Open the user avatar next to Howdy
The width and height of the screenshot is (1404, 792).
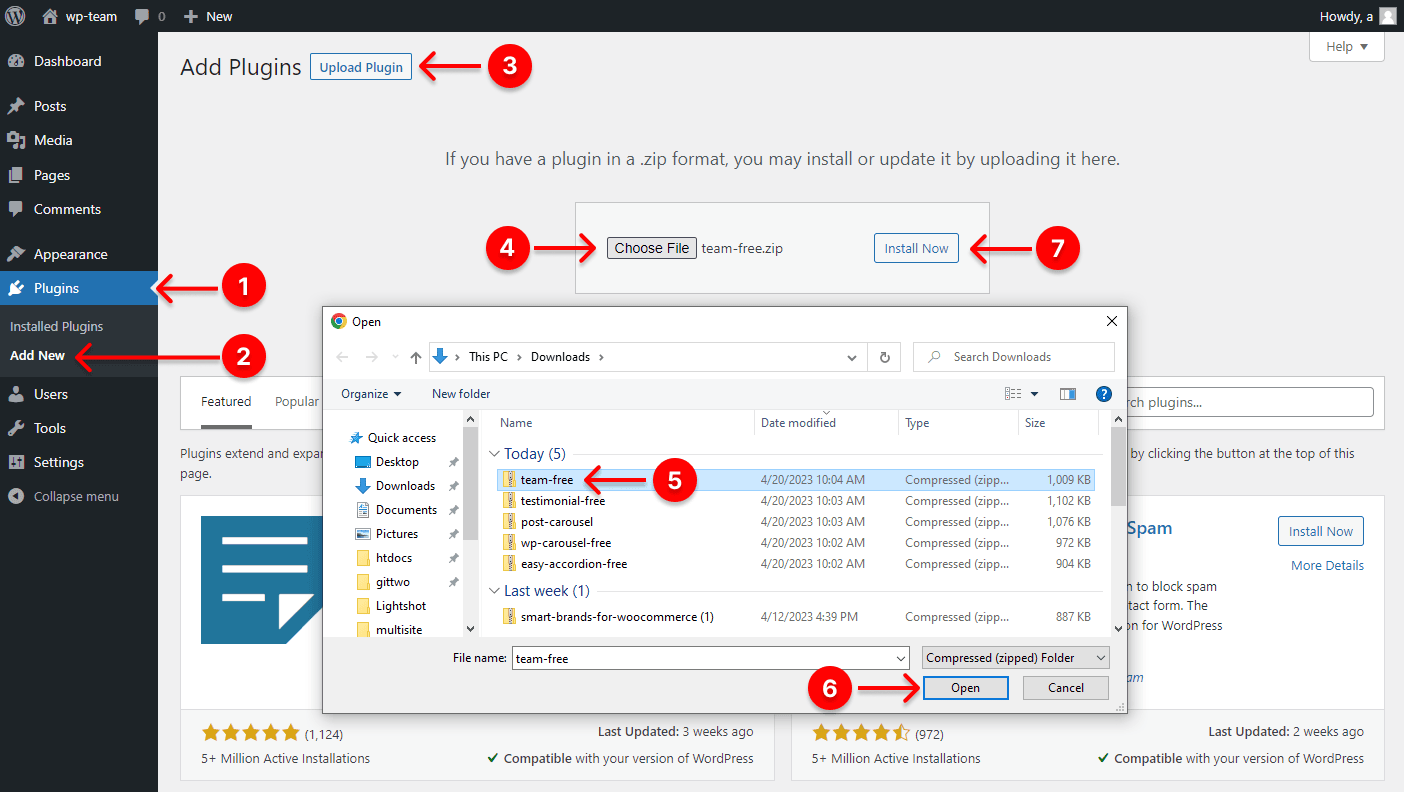1387,16
